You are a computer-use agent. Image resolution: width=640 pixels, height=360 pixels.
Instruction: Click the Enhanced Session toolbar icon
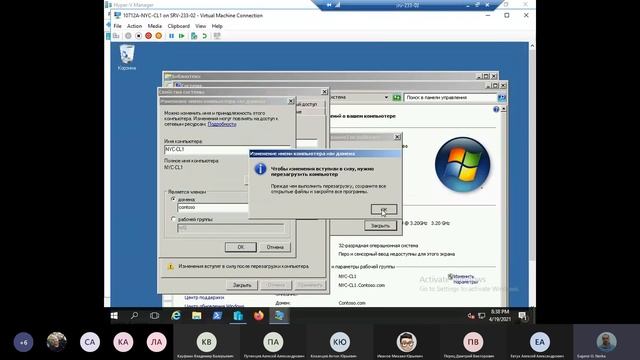(217, 36)
